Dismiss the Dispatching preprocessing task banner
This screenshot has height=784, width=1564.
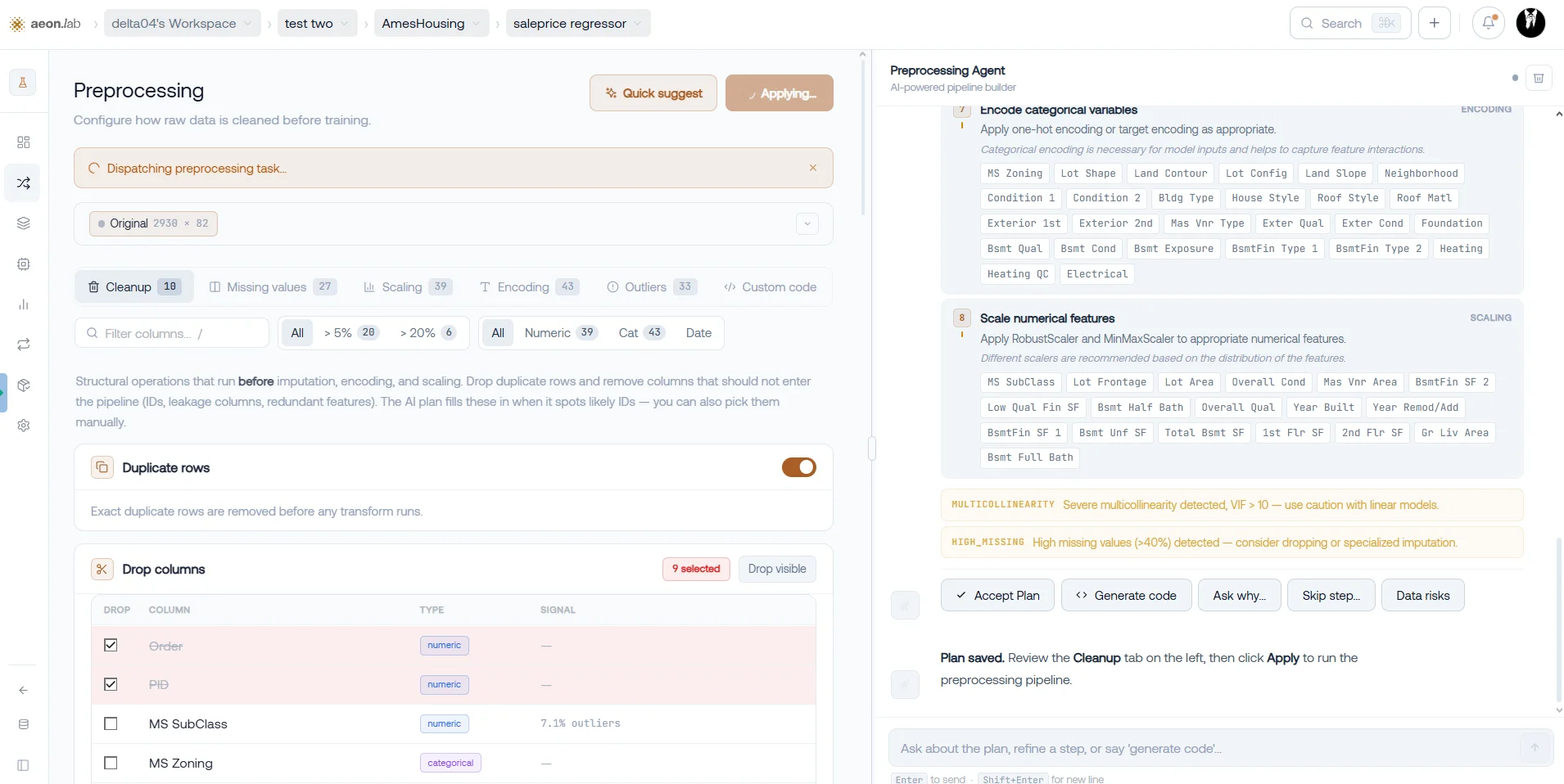[x=813, y=168]
